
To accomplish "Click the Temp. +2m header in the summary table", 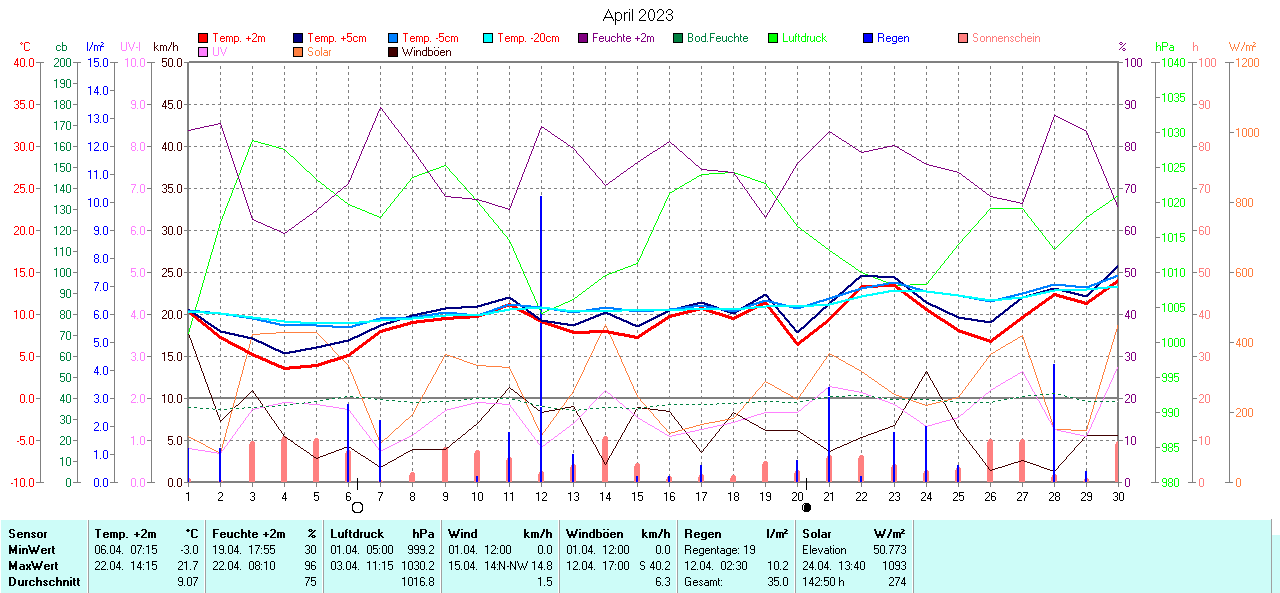I will click(125, 534).
